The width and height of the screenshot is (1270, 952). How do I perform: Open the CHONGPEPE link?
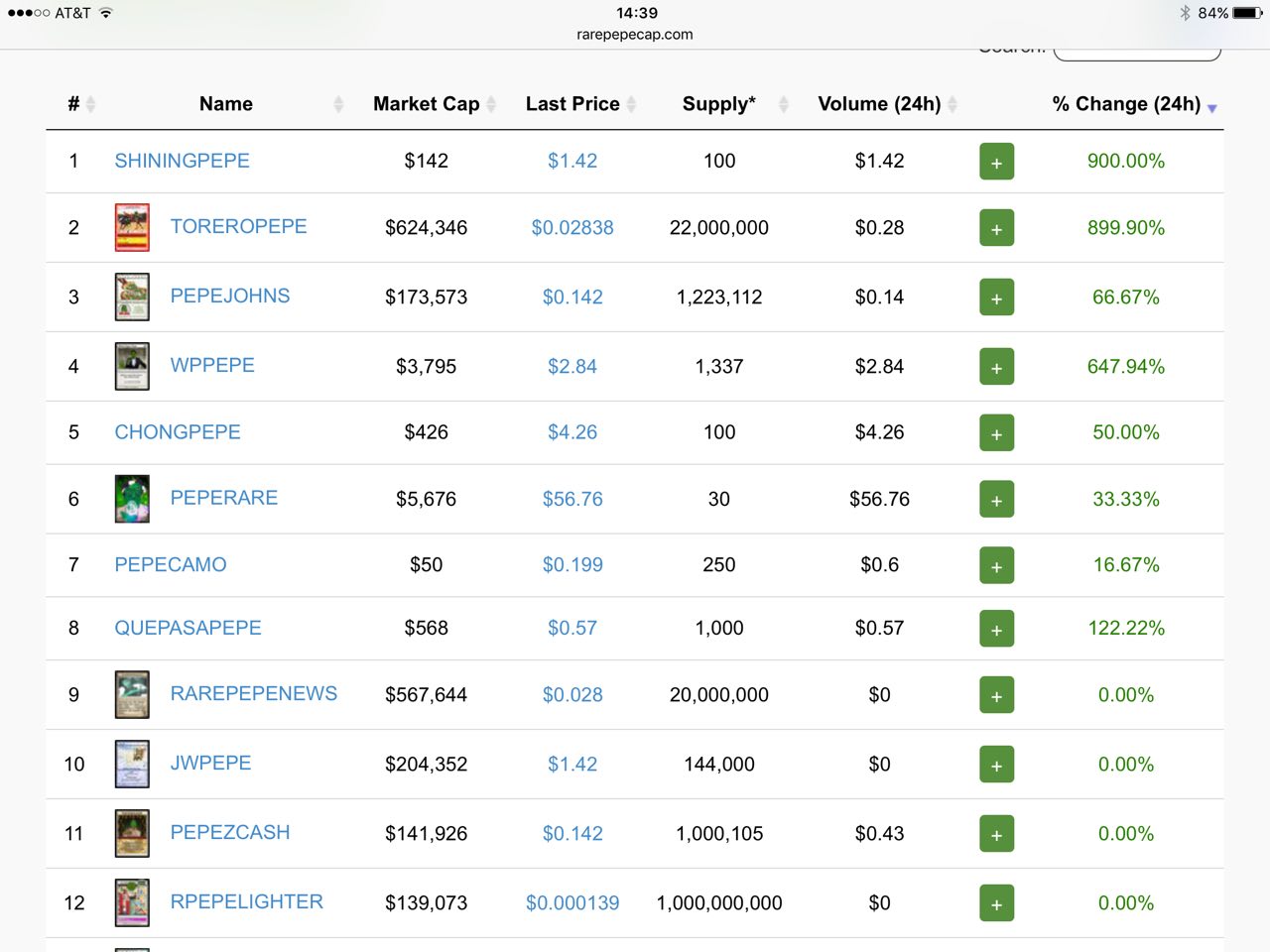[x=178, y=432]
